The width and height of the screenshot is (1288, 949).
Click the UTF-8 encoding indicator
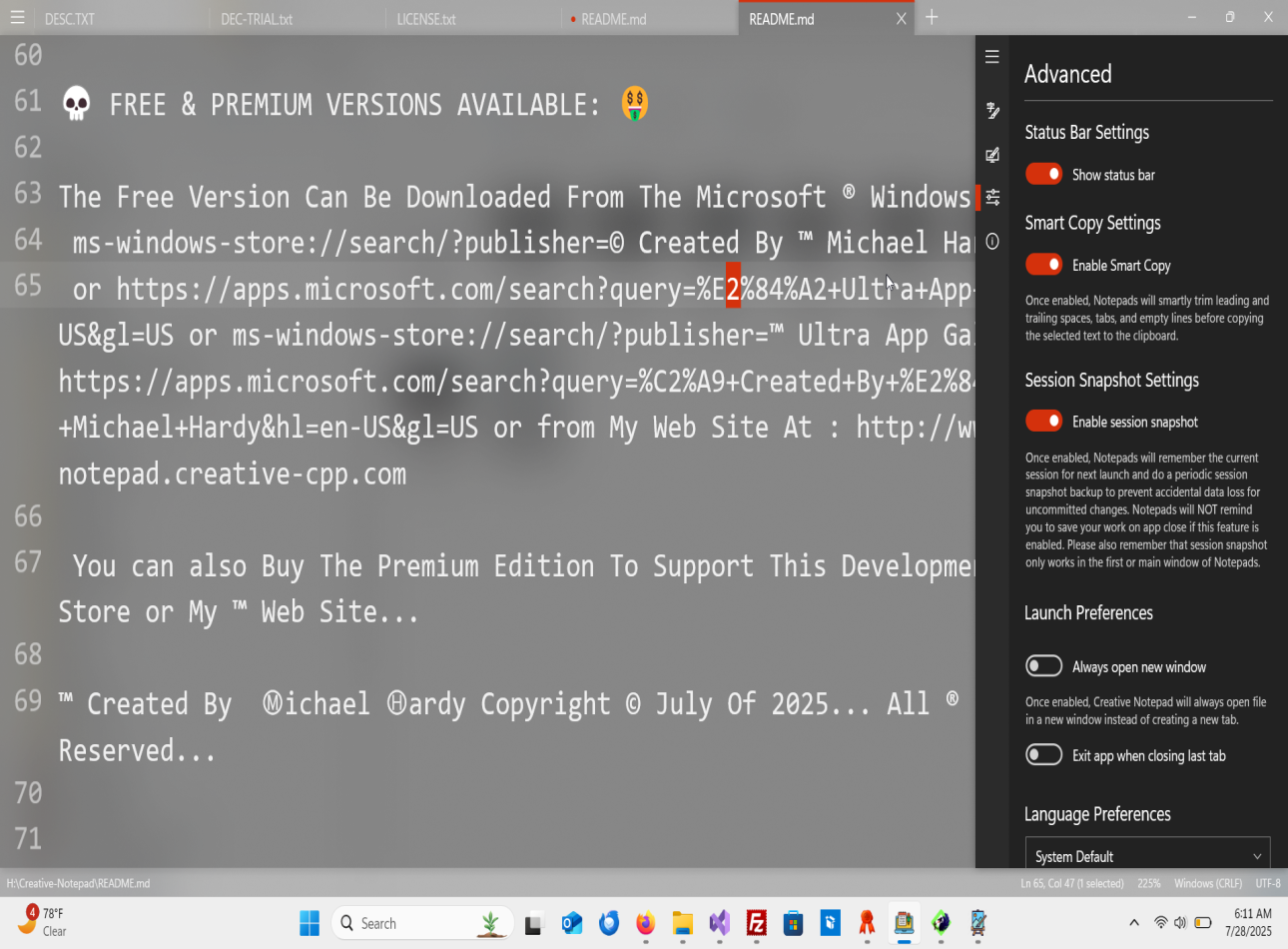[x=1268, y=883]
